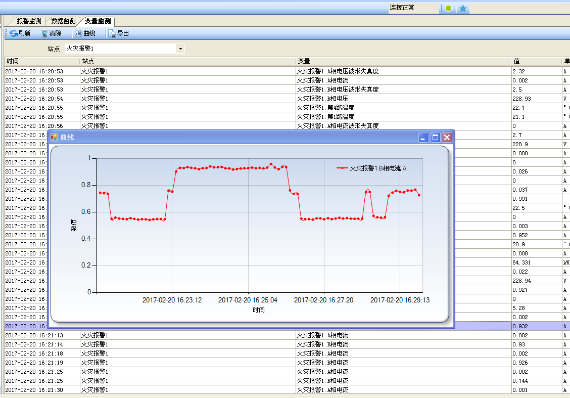Click the 清除 clear button label
Image resolution: width=570 pixels, height=398 pixels.
point(55,33)
